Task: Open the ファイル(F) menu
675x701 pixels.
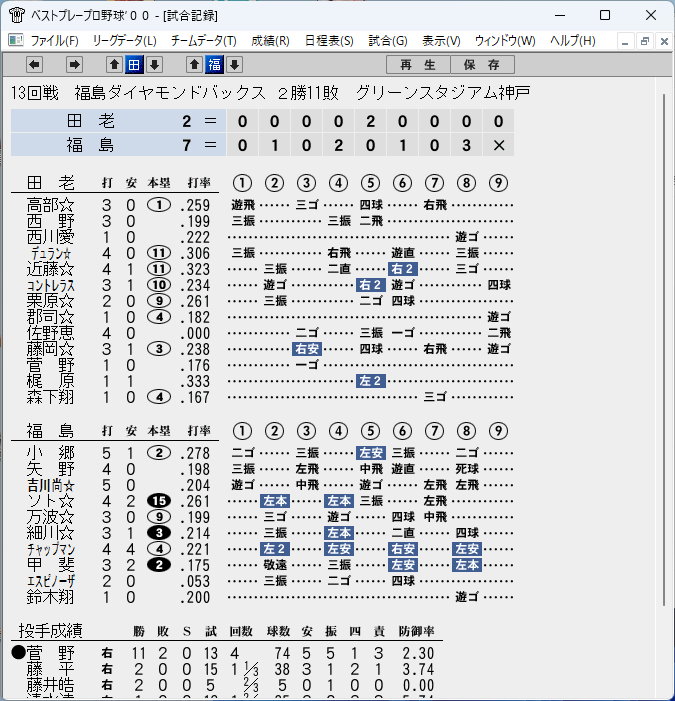Action: coord(55,41)
